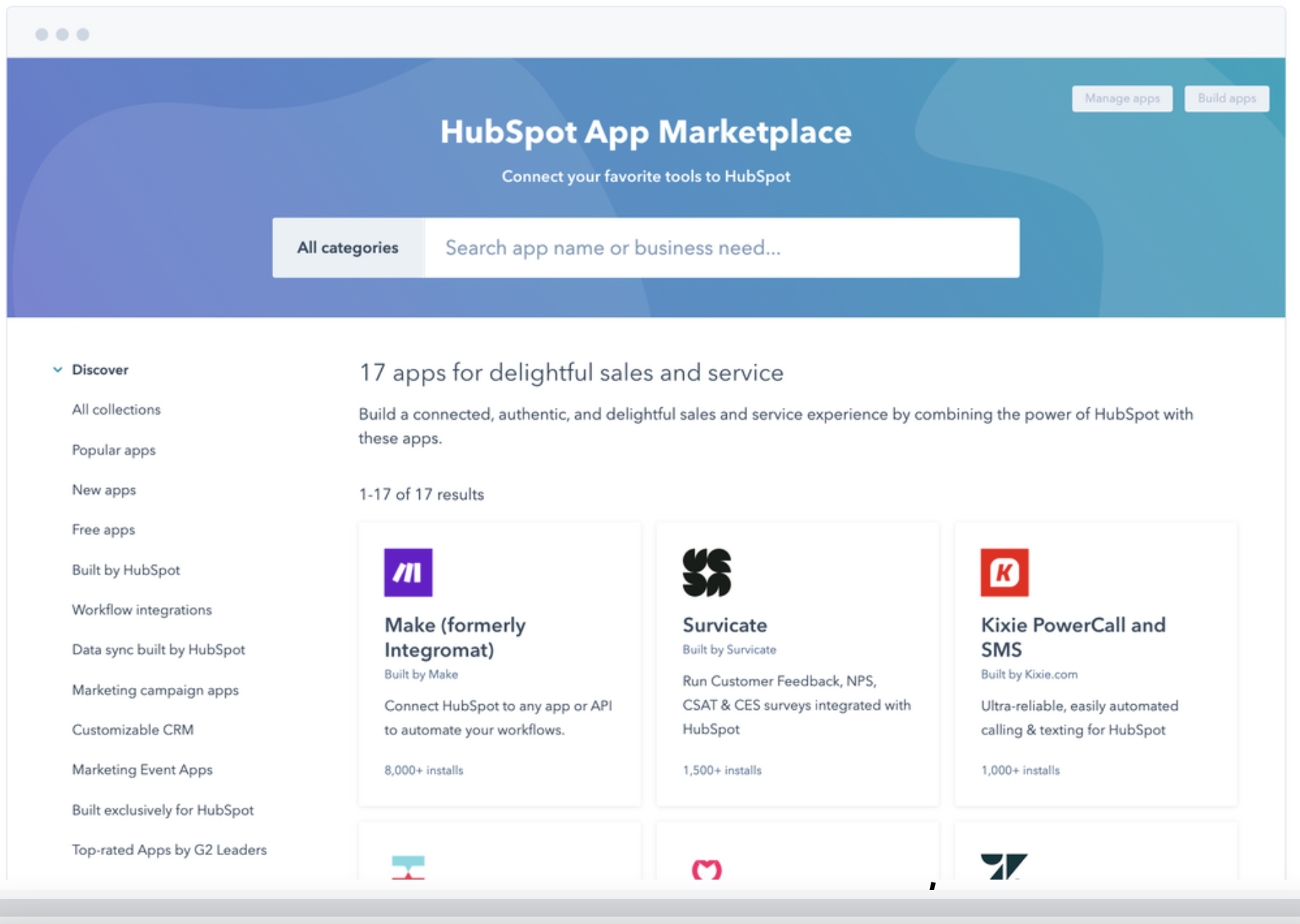1300x924 pixels.
Task: Open Workflow integrations collection
Action: click(x=141, y=610)
